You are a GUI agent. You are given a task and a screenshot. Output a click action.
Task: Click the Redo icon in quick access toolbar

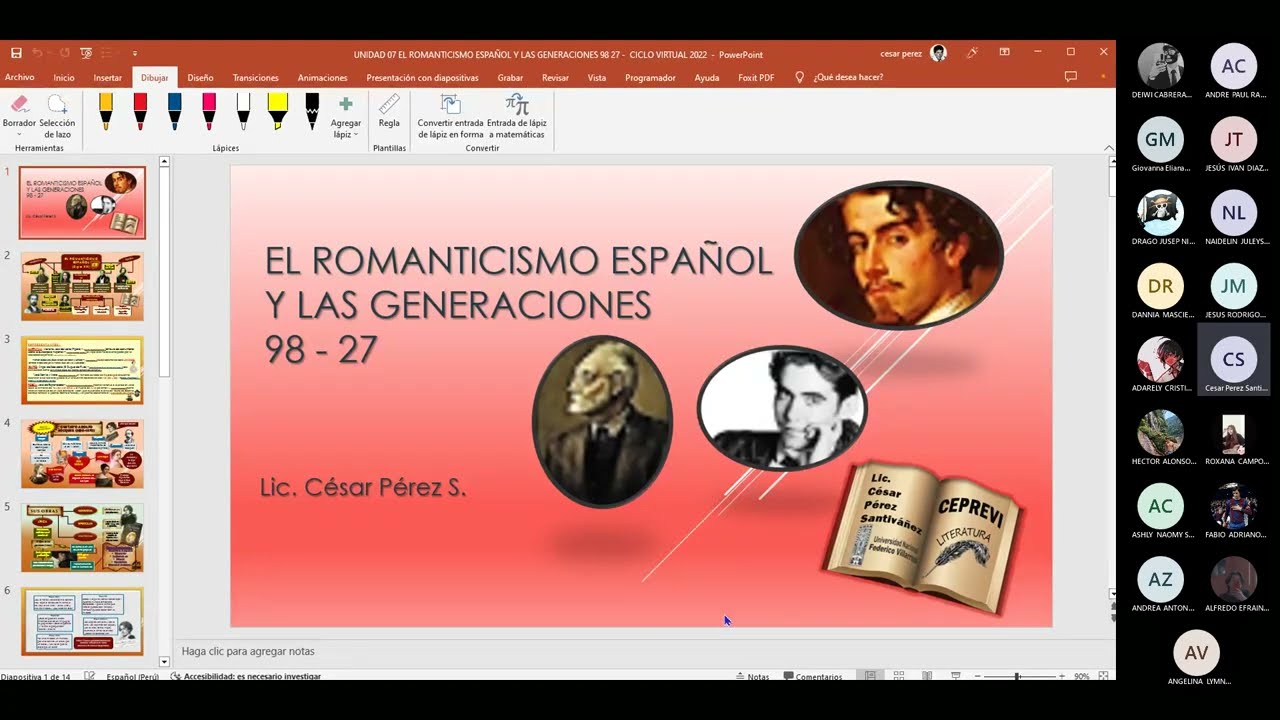64,53
